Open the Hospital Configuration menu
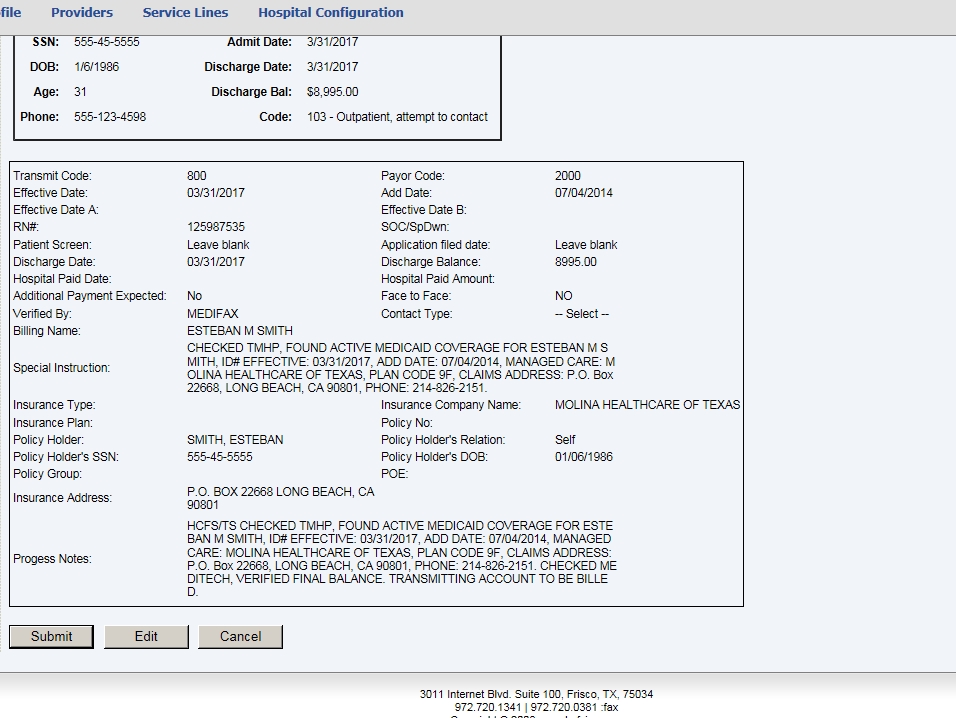 pos(330,13)
